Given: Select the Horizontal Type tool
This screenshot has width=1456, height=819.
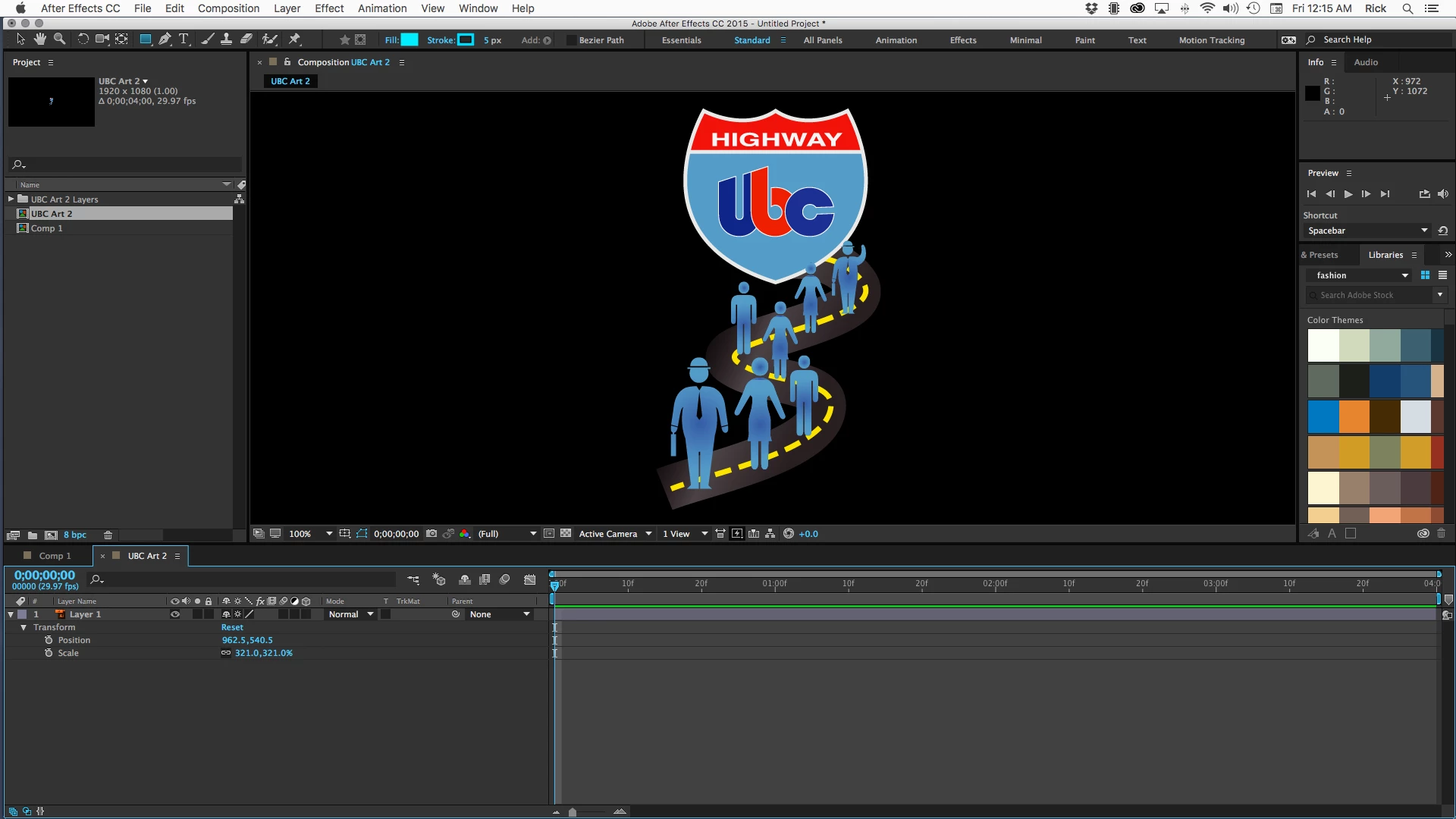Looking at the screenshot, I should (184, 39).
